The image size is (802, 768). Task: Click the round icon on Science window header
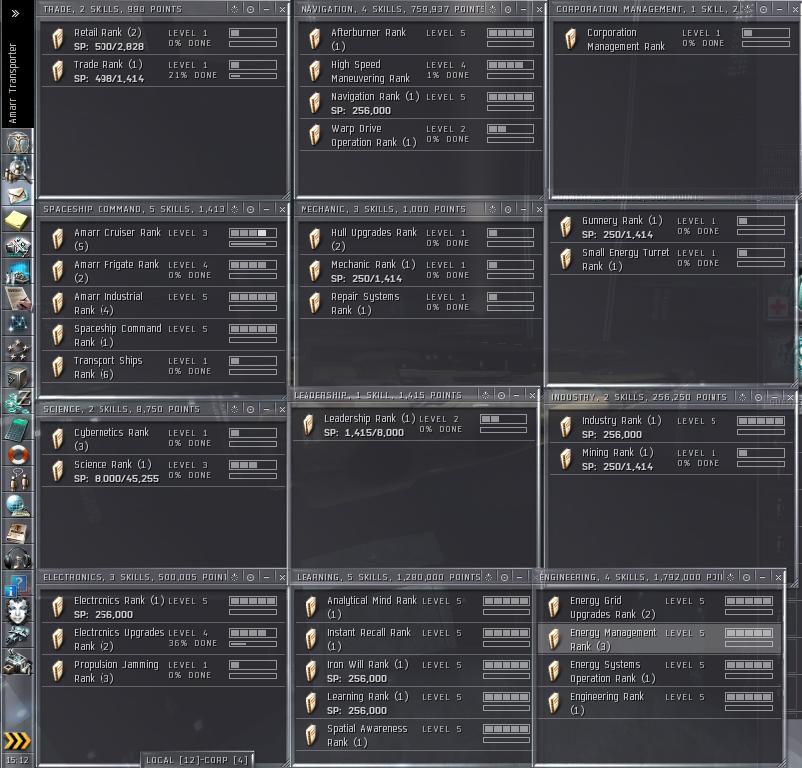point(250,409)
